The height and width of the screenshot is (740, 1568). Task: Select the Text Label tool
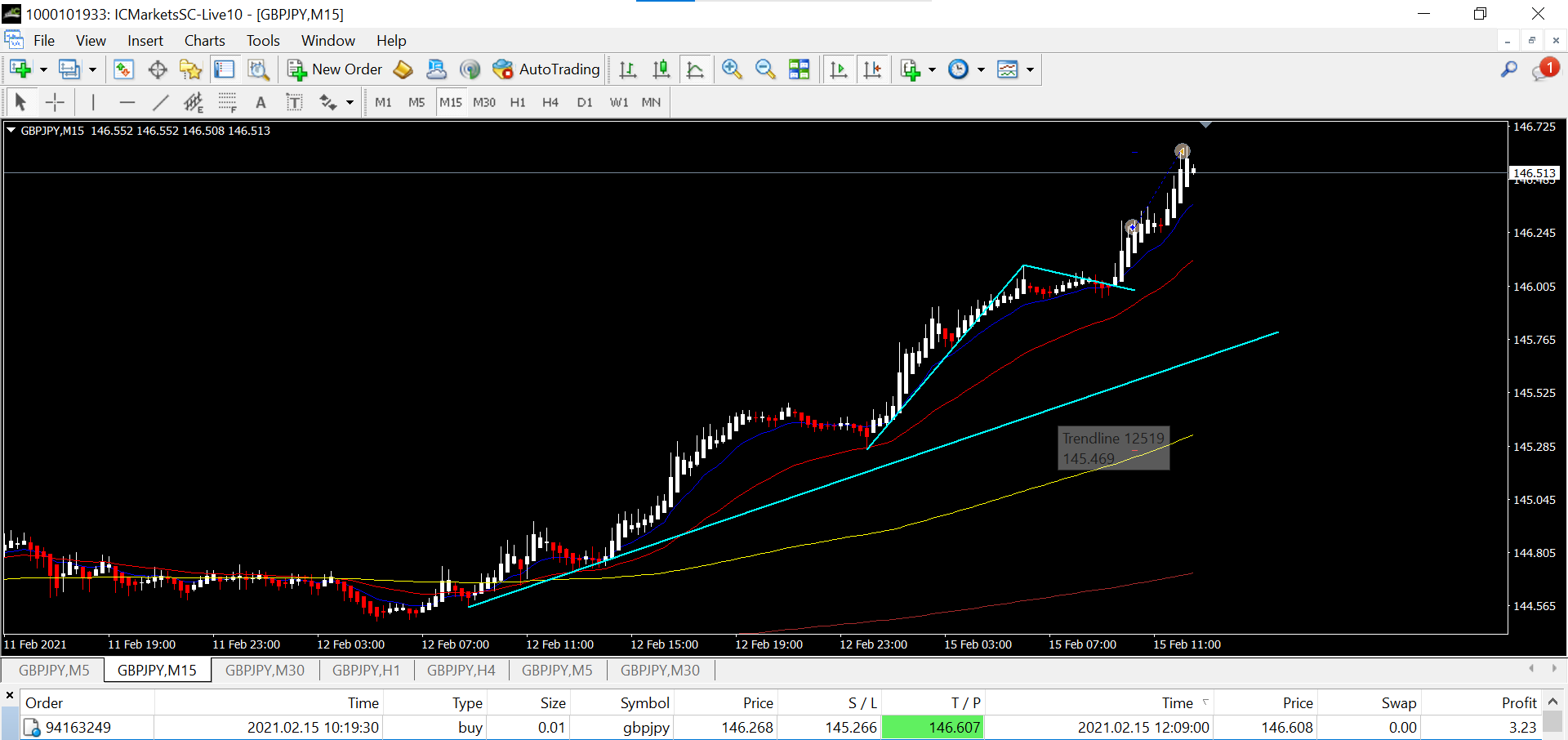tap(294, 102)
